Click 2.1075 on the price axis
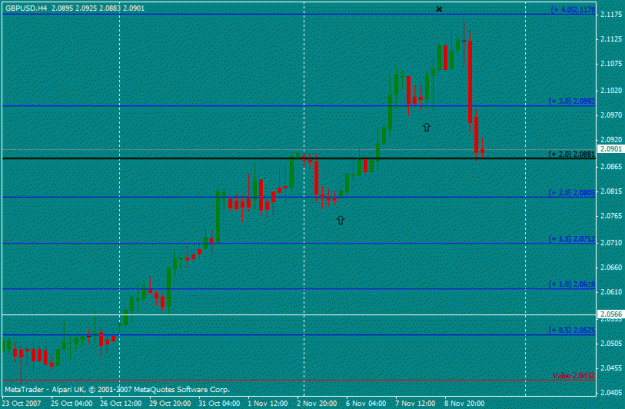The height and width of the screenshot is (409, 625). [x=611, y=64]
